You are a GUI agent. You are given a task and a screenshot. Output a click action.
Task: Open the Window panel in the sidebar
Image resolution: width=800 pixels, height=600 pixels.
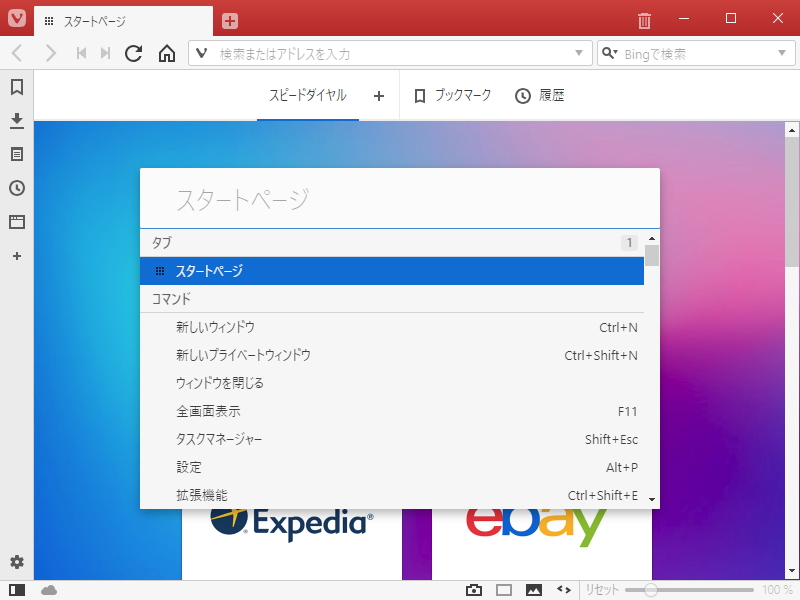pos(16,222)
